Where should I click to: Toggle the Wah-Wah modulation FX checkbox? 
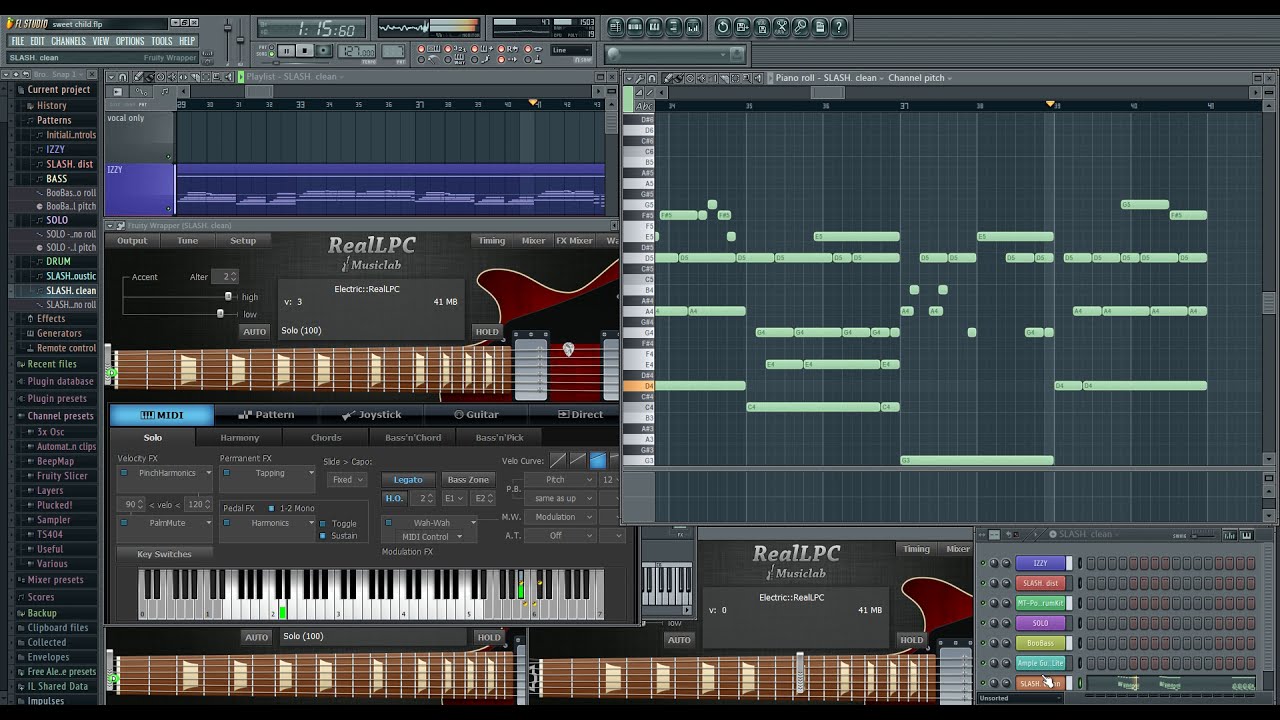pyautogui.click(x=388, y=522)
